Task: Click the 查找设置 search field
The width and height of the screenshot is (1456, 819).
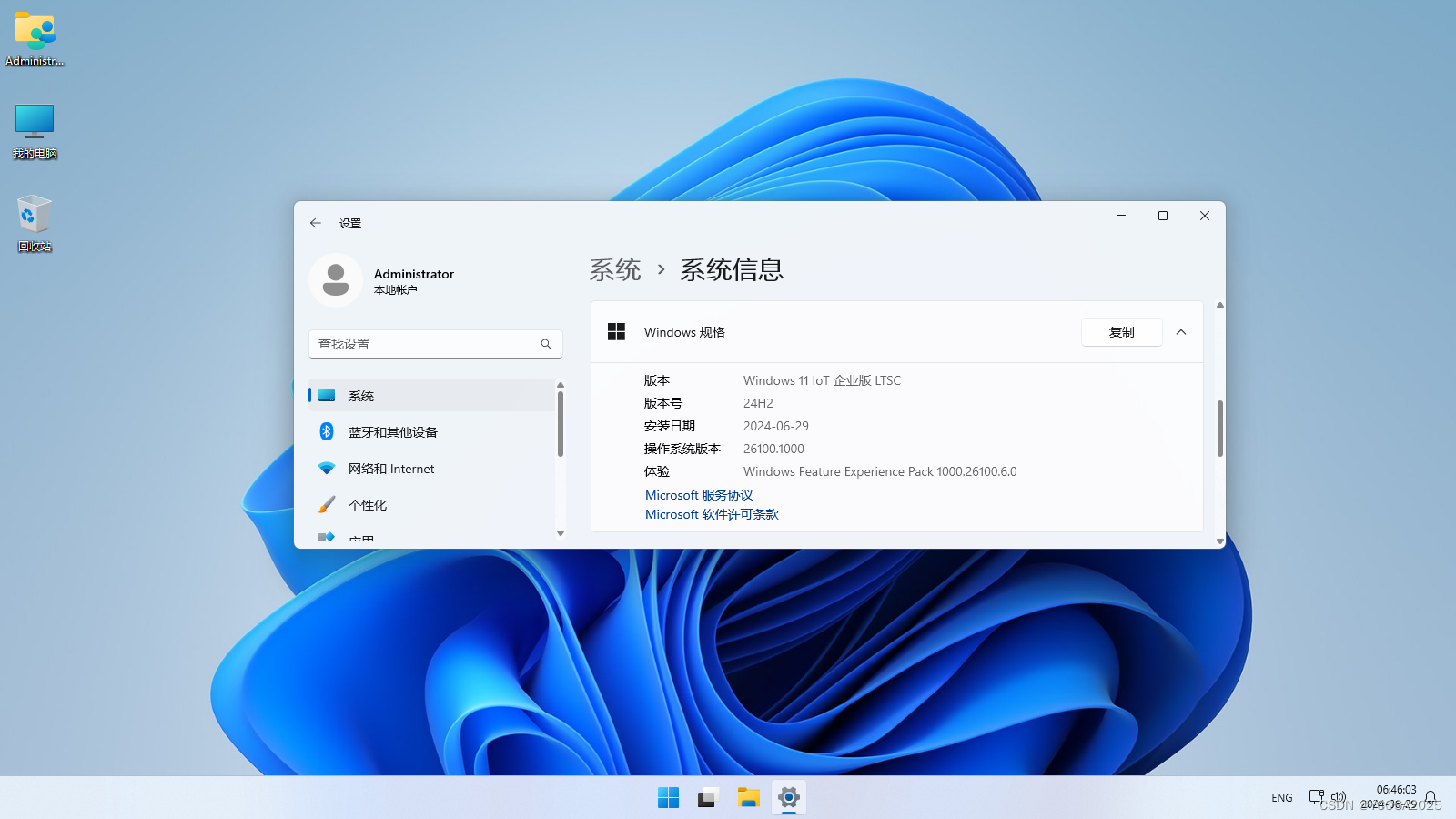Action: tap(435, 344)
